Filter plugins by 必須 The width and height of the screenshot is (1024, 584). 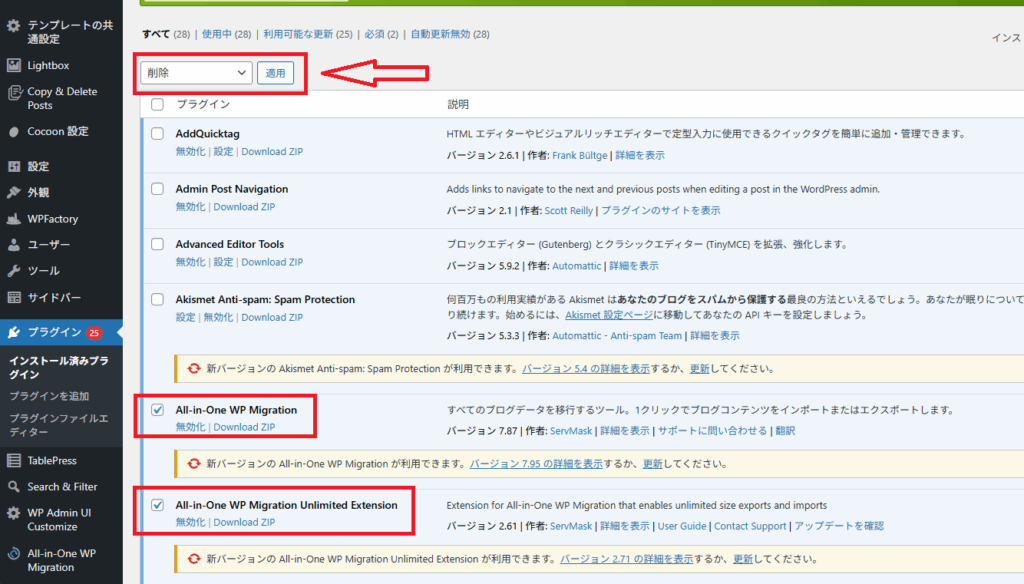click(374, 34)
